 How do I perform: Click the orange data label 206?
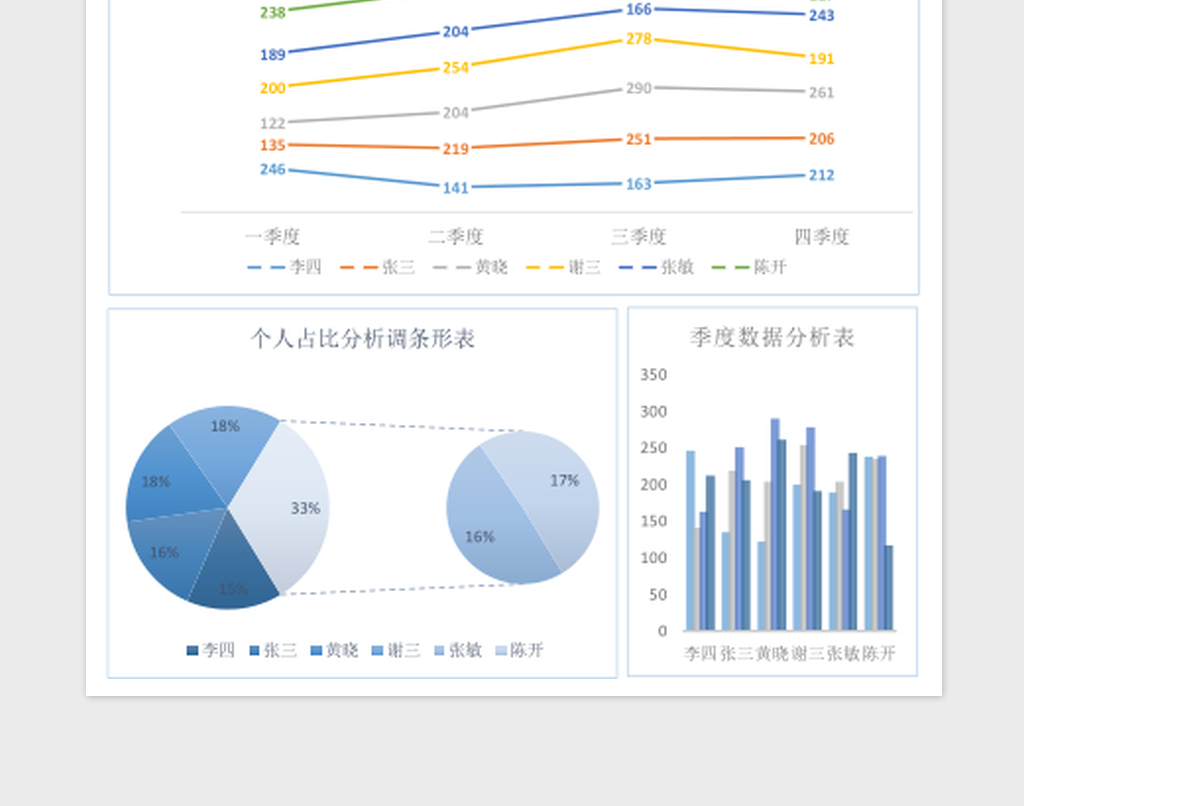coord(821,139)
